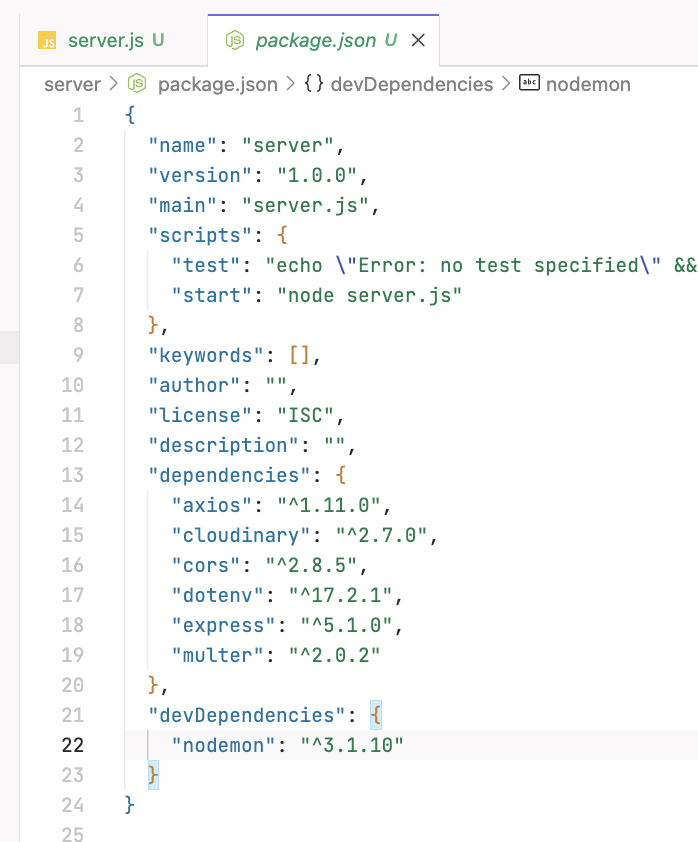Click the "description" key
Screen dimensions: 698x842
pos(223,446)
